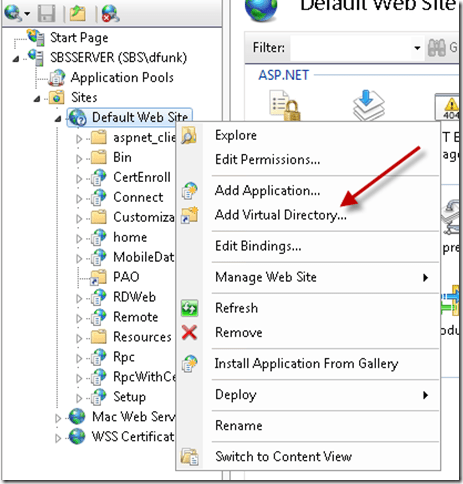Select RDWeb in the tree
This screenshot has height=484, width=463.
134,297
